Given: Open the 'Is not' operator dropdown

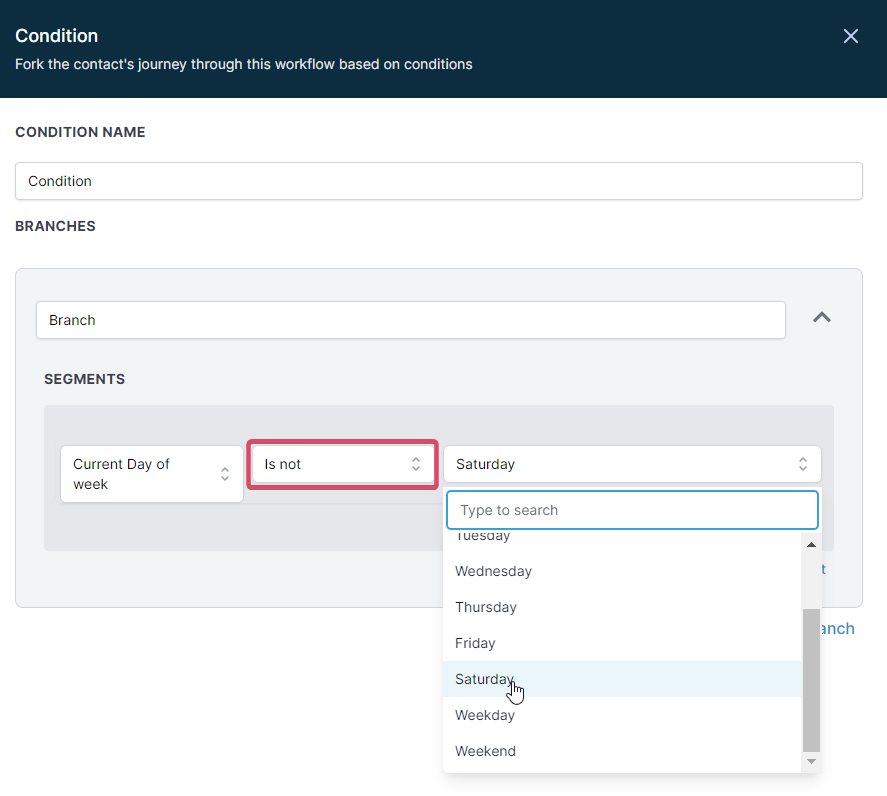Looking at the screenshot, I should pyautogui.click(x=342, y=464).
